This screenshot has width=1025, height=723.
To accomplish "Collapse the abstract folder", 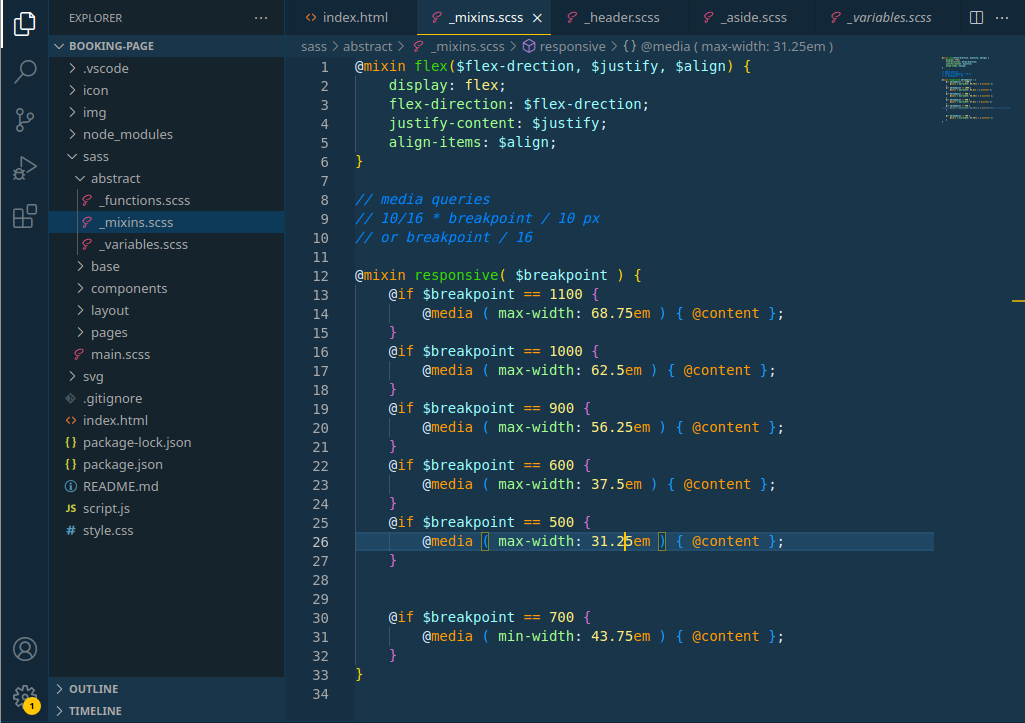I will click(x=167, y=178).
